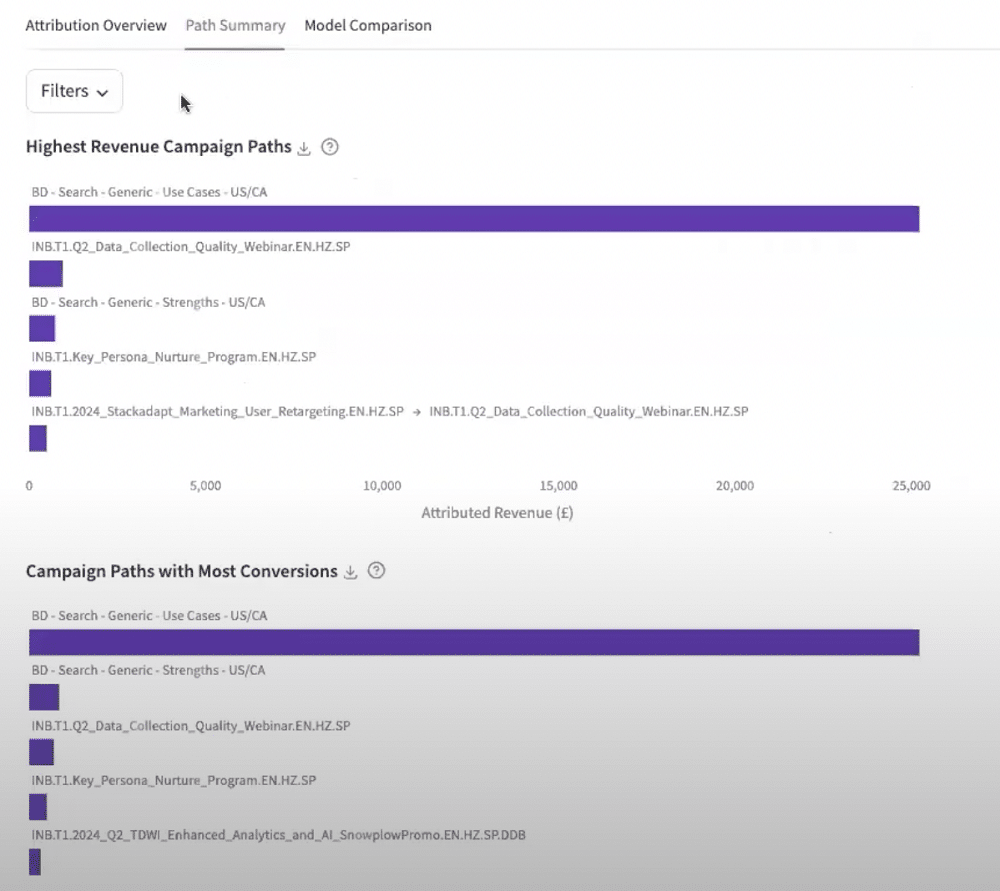Click the 'BD - Search - Generic - Strengths - US/CA' revenue label
The image size is (1000, 891).
click(x=148, y=302)
